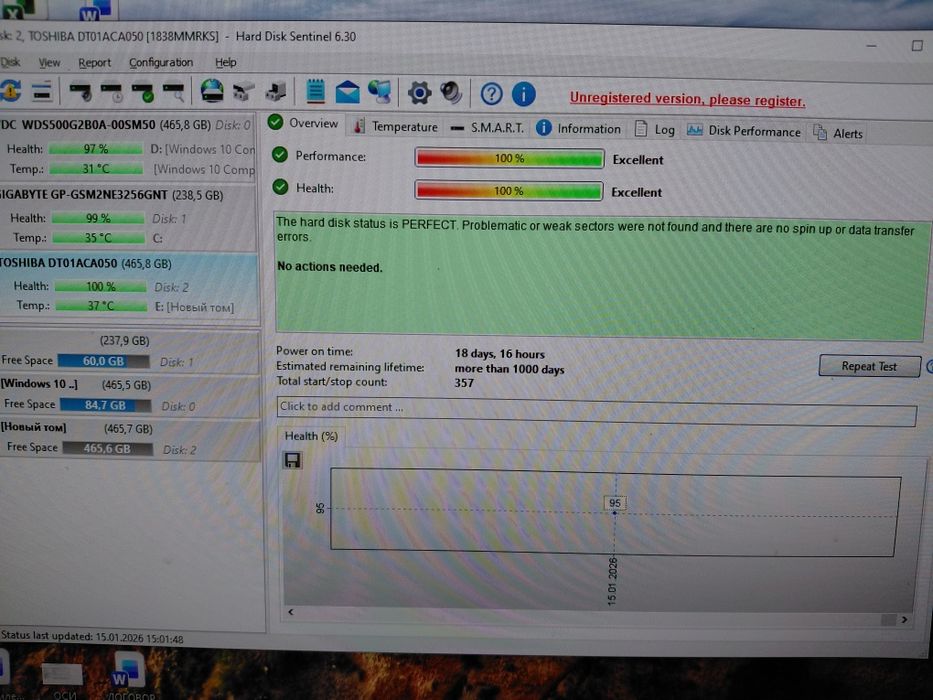Click the question mark help icon

pos(491,94)
